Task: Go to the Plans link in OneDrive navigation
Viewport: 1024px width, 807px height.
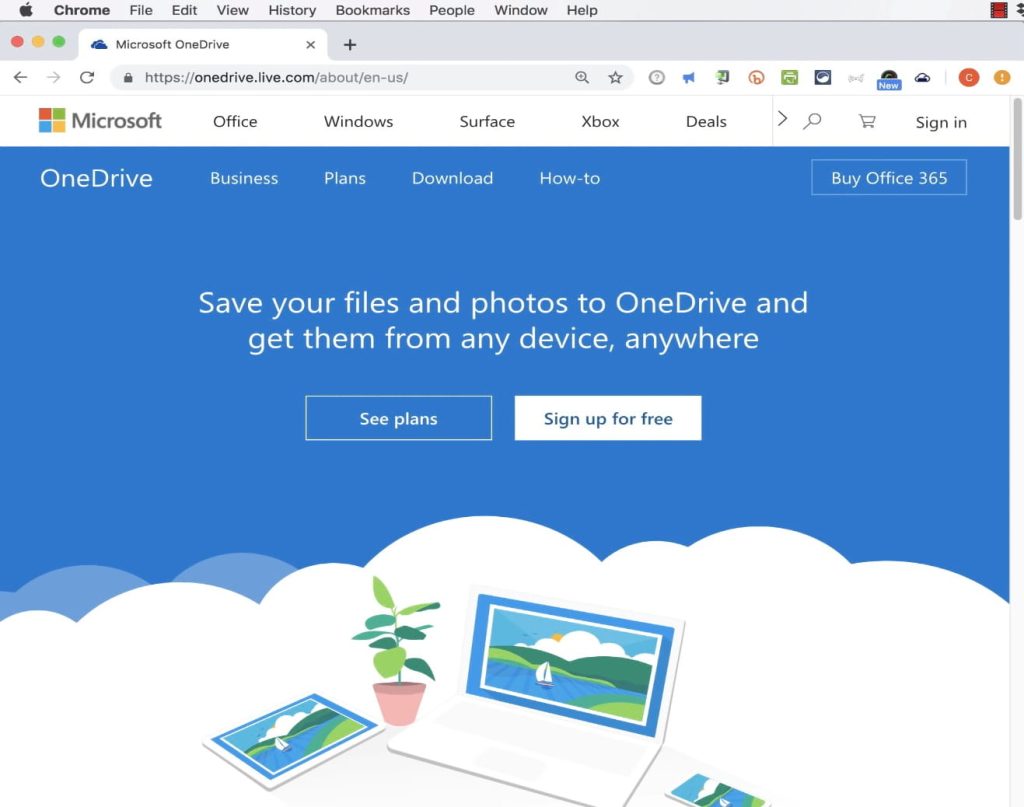Action: 344,178
